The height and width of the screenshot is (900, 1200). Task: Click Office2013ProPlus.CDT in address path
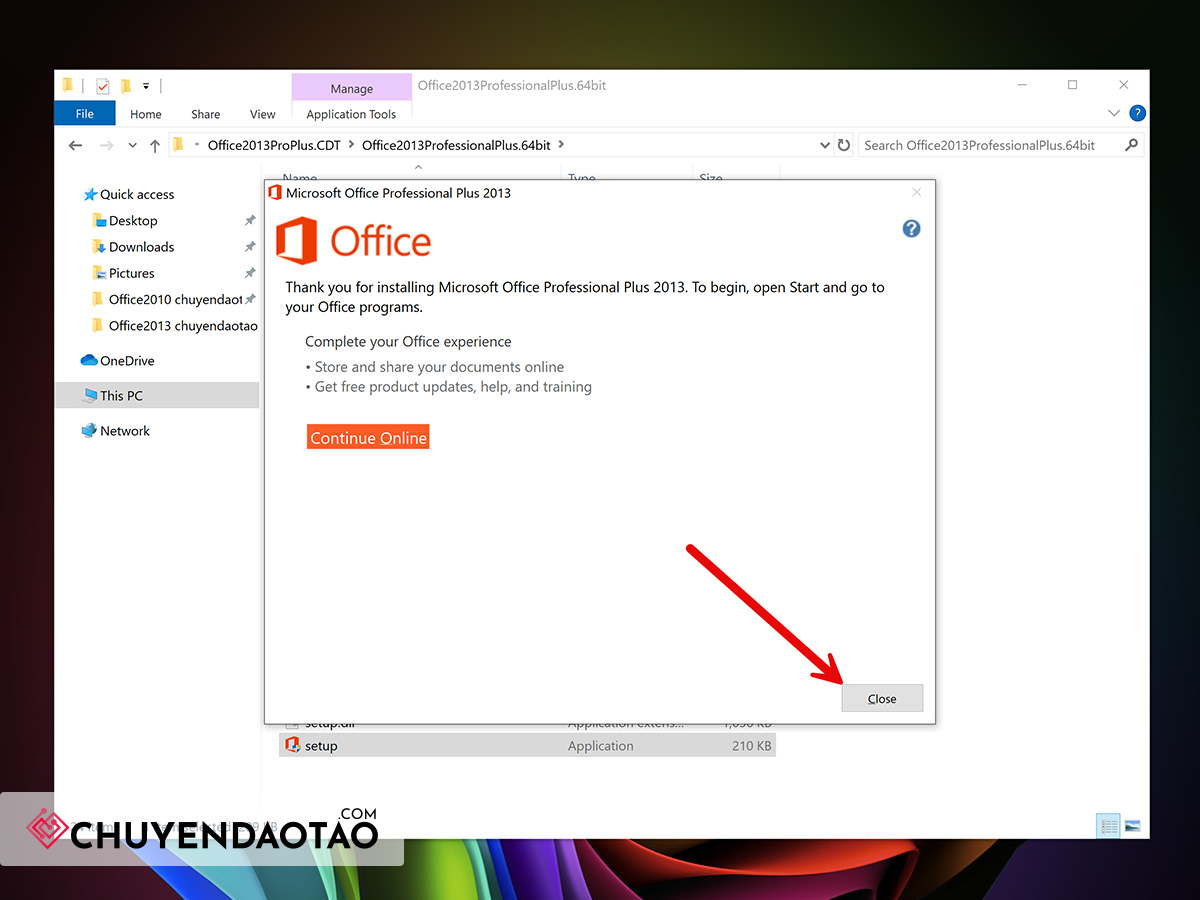(274, 145)
